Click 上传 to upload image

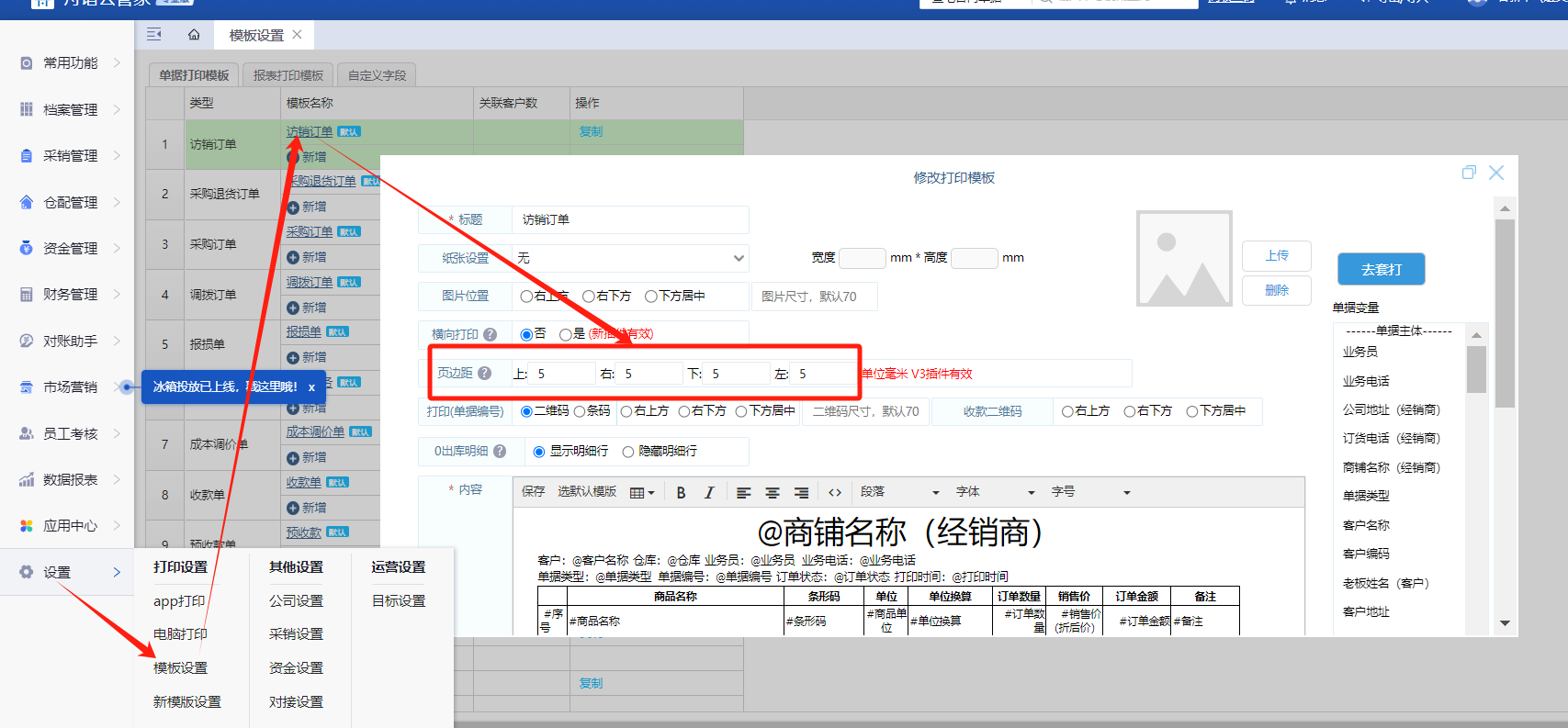(x=1276, y=256)
